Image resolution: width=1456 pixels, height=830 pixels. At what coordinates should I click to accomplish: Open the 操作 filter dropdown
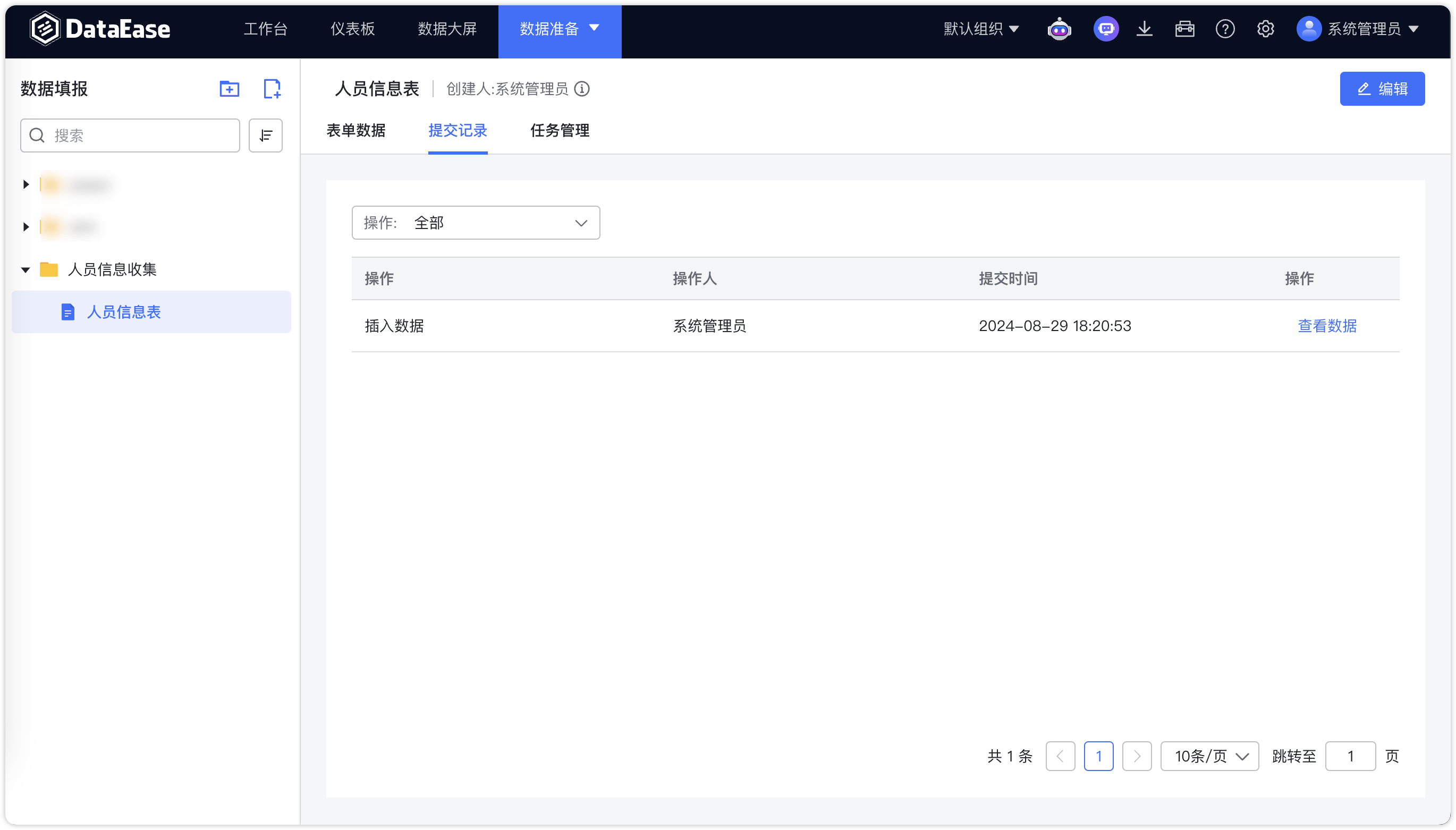tap(476, 222)
